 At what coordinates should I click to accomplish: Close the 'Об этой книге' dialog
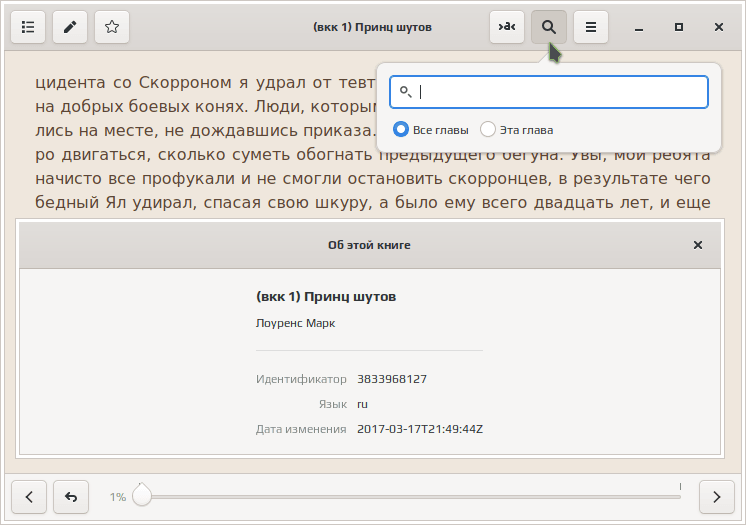[698, 245]
